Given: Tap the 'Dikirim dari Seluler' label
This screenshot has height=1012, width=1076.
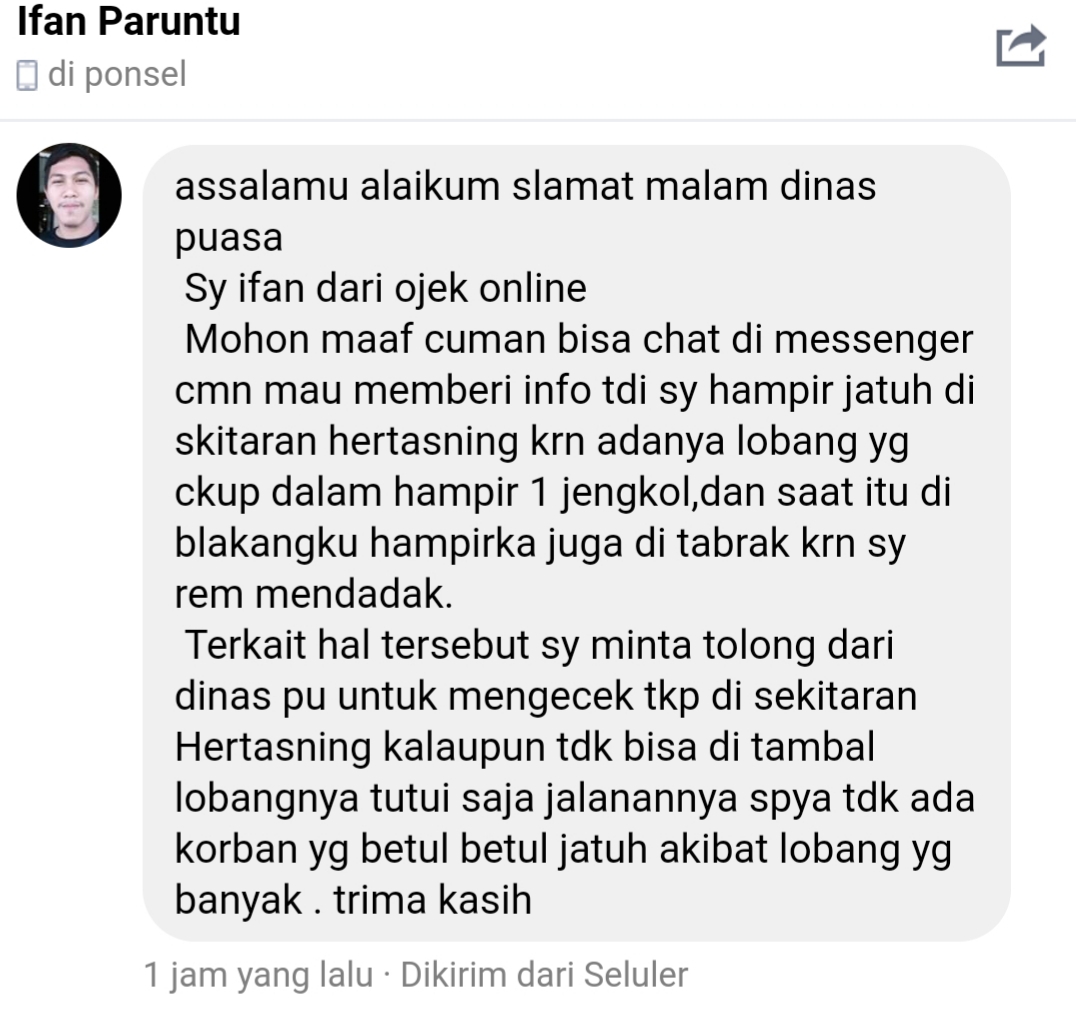Looking at the screenshot, I should point(544,975).
